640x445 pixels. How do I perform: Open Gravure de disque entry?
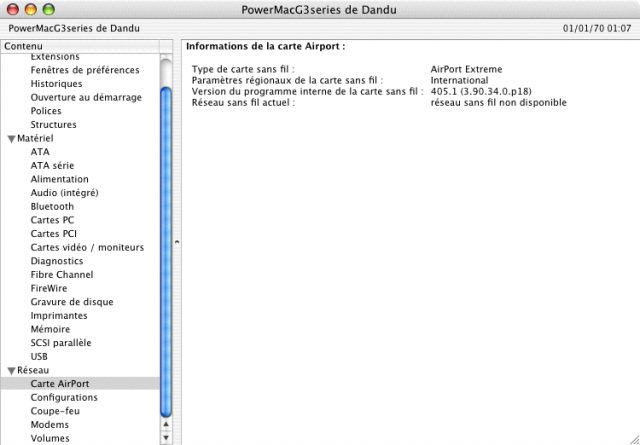click(x=72, y=302)
